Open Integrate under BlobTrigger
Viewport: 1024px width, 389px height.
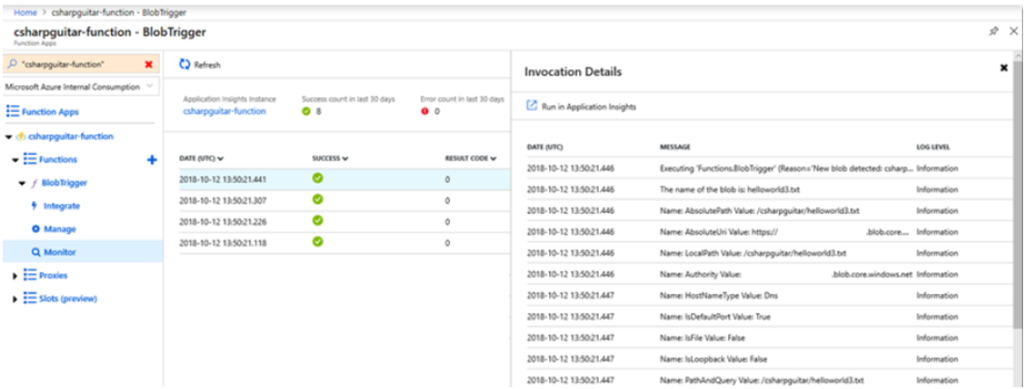click(61, 206)
